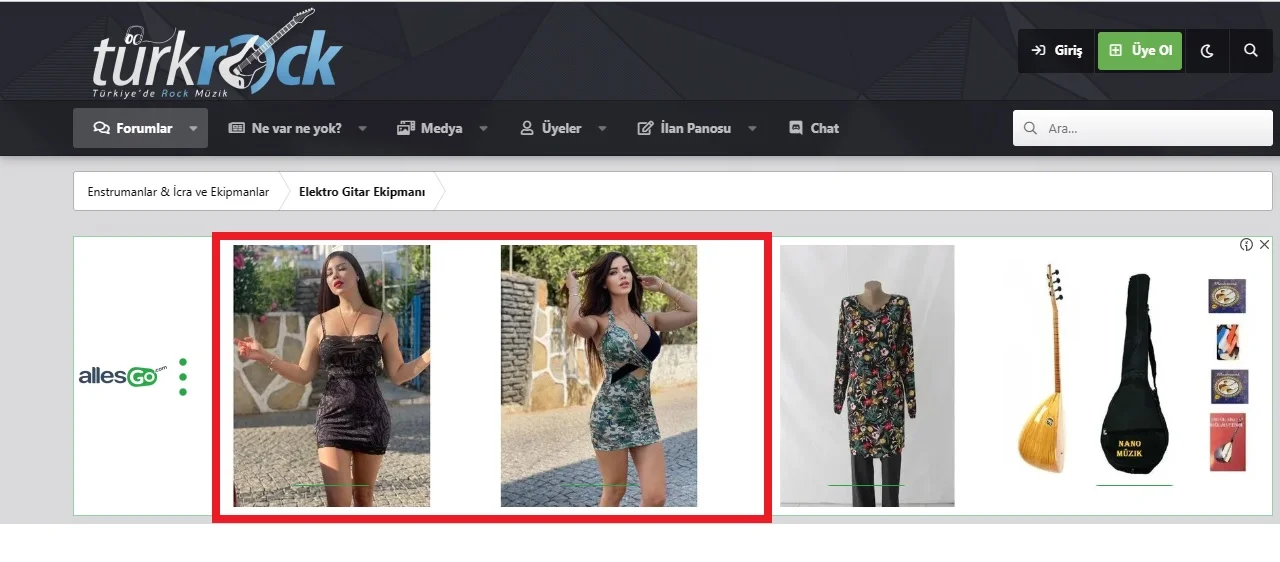This screenshot has height=562, width=1280.
Task: Open the Forumlar tab
Action: (133, 128)
